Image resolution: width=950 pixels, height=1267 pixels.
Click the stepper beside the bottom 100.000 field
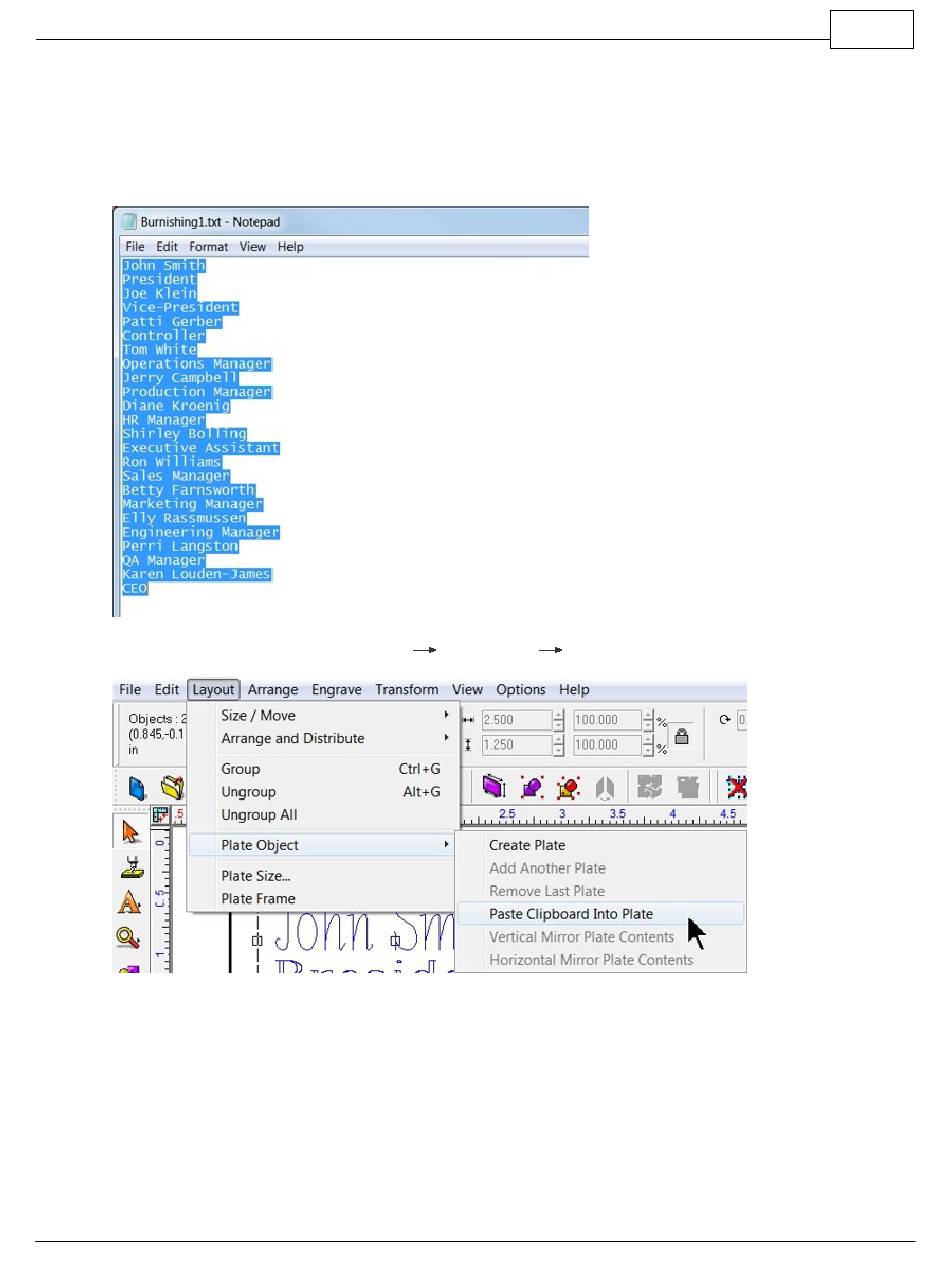tap(649, 745)
